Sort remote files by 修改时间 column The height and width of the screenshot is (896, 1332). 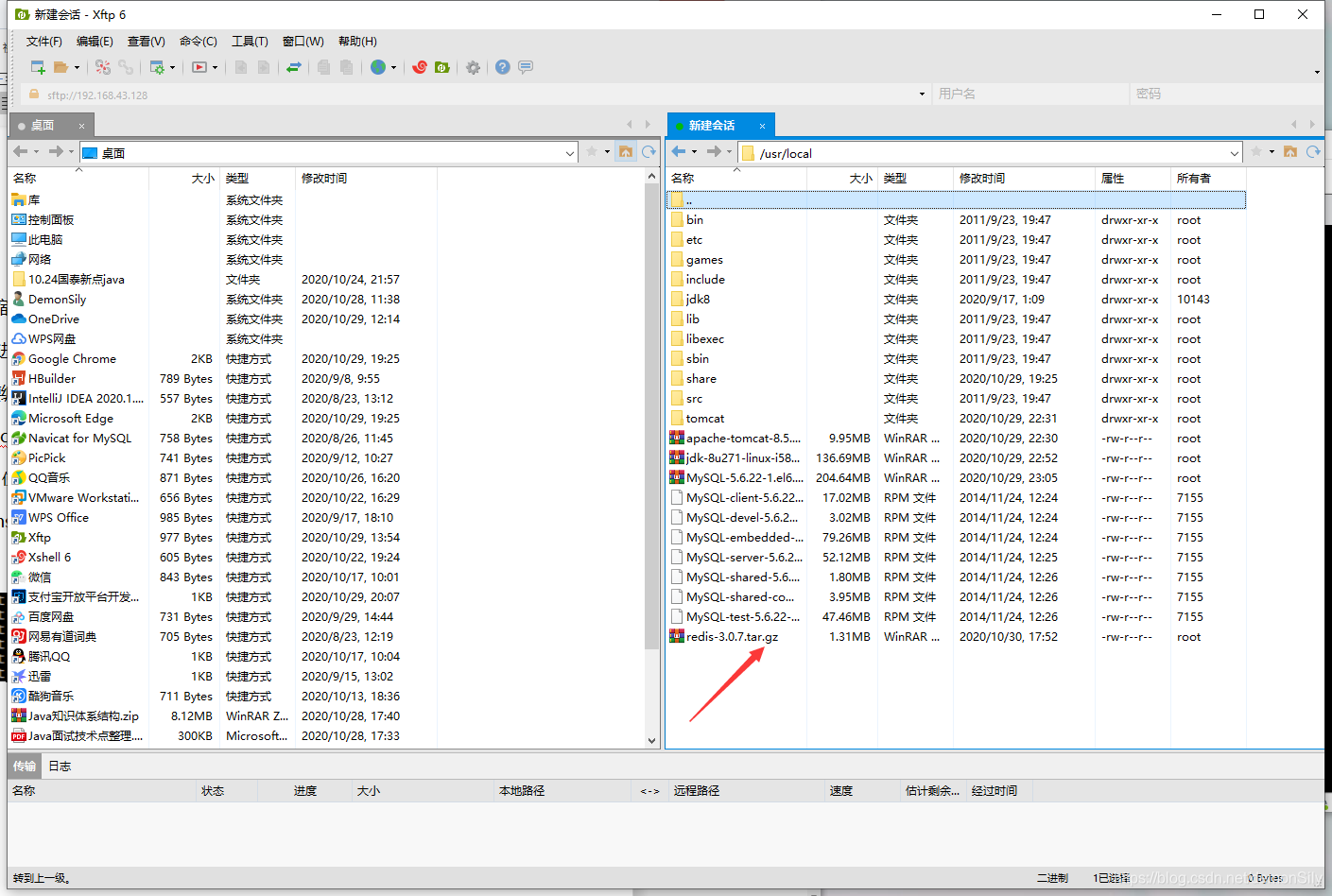[x=1024, y=179]
